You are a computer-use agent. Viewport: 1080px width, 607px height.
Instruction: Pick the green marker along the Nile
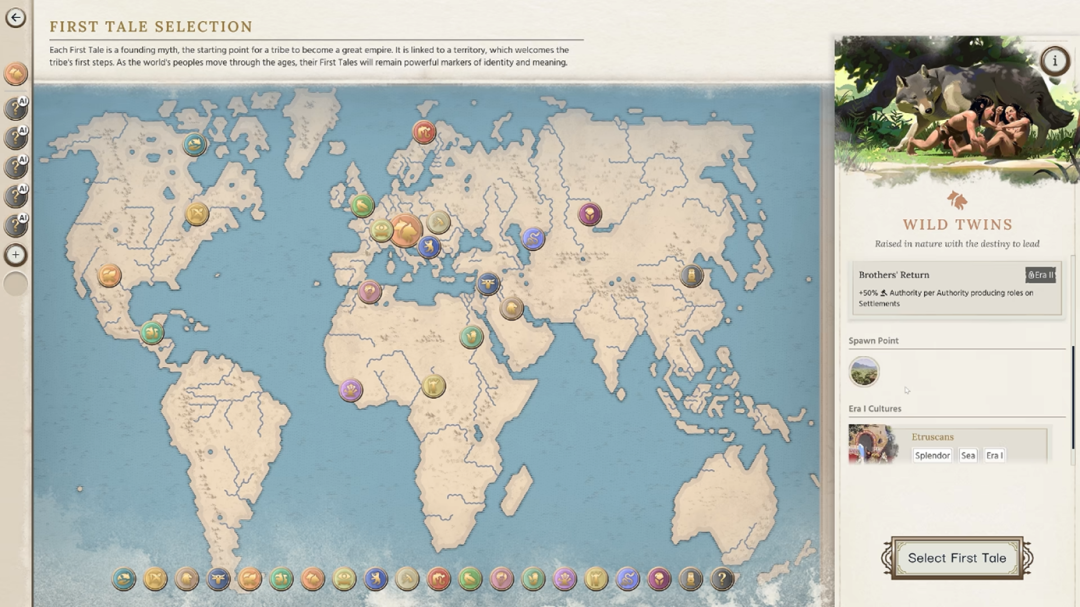point(472,336)
